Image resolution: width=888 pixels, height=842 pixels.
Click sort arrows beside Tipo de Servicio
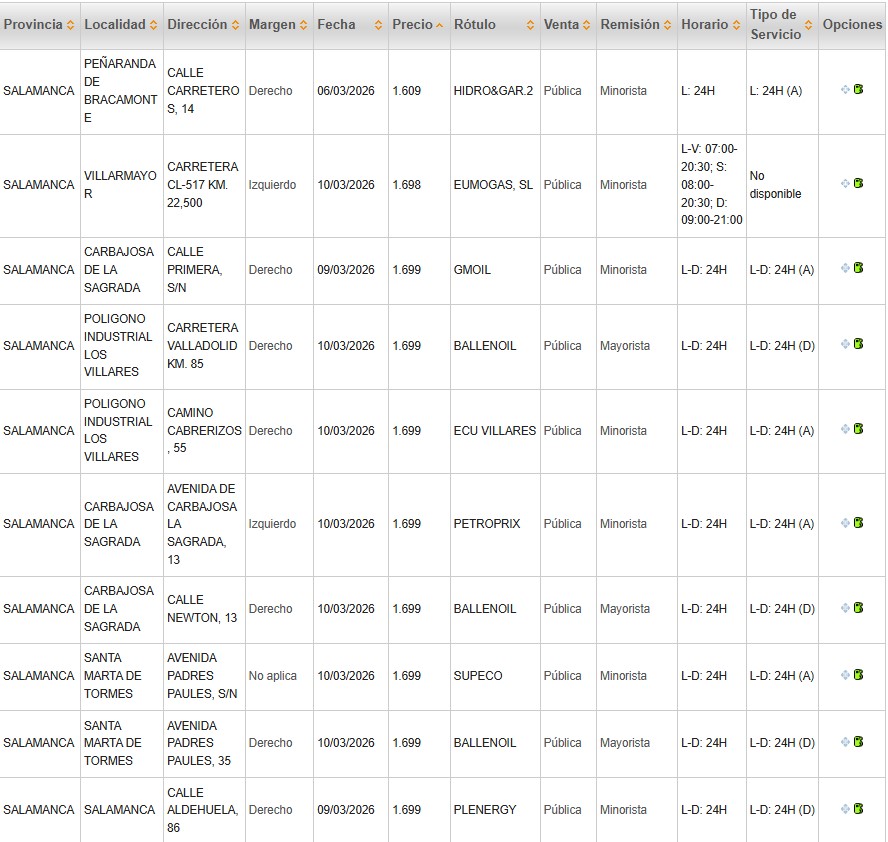(x=808, y=25)
